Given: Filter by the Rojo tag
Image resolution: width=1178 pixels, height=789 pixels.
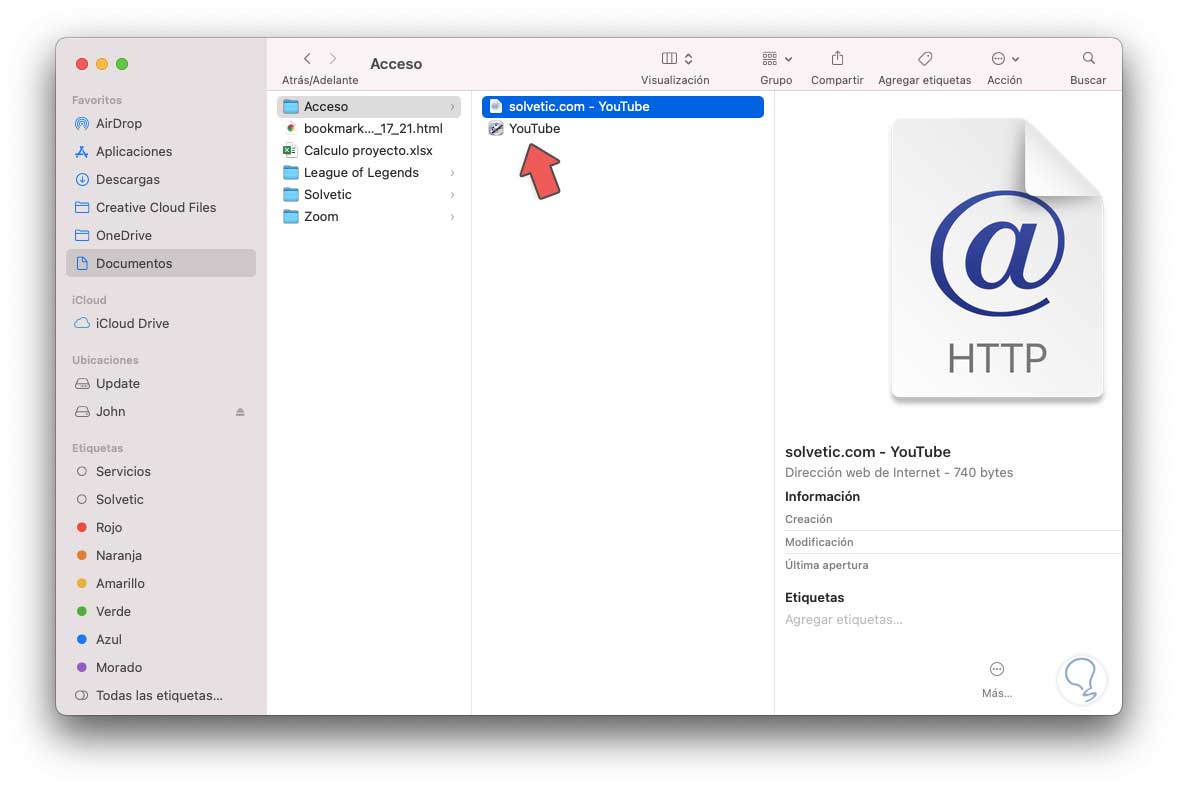Looking at the screenshot, I should coord(161,528).
